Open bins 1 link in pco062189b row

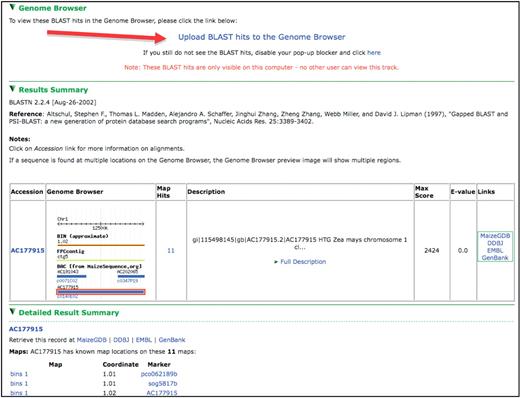coord(19,374)
